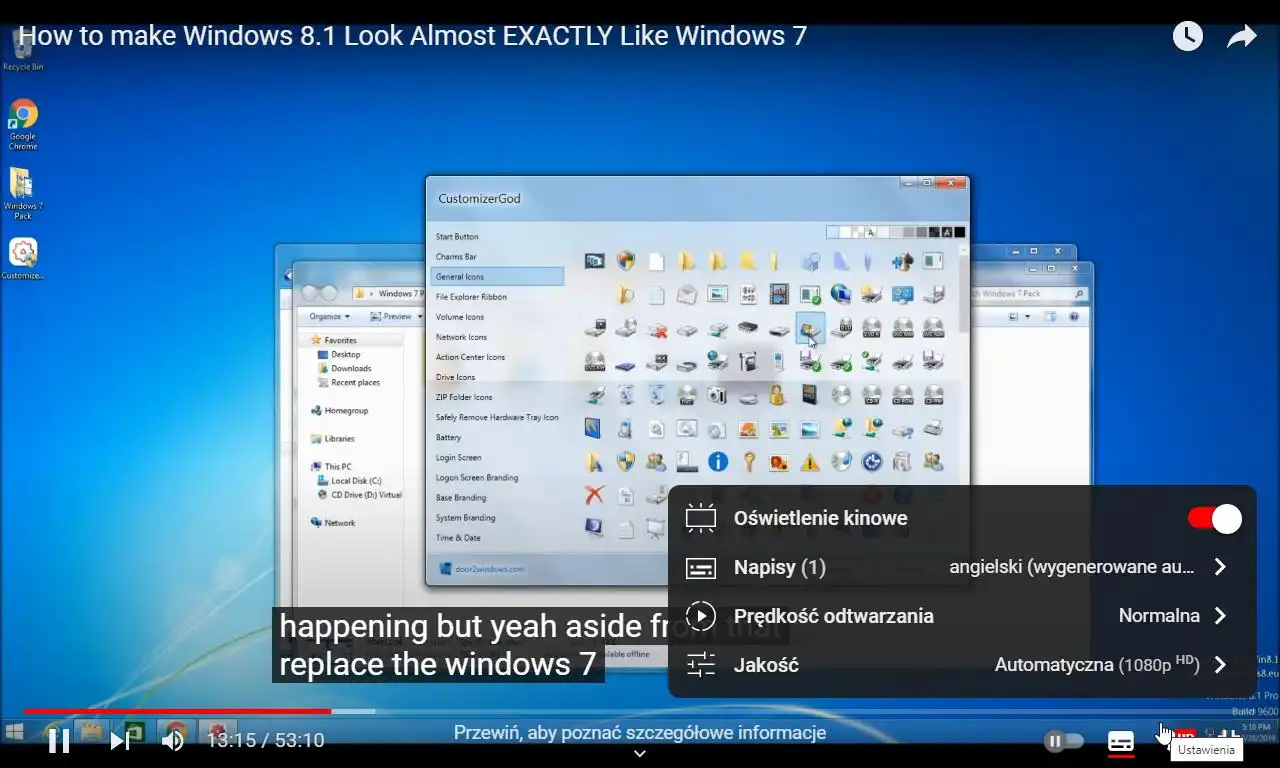The image size is (1280, 768).
Task: Select Battery in the CustomizerGod list
Action: 448,437
